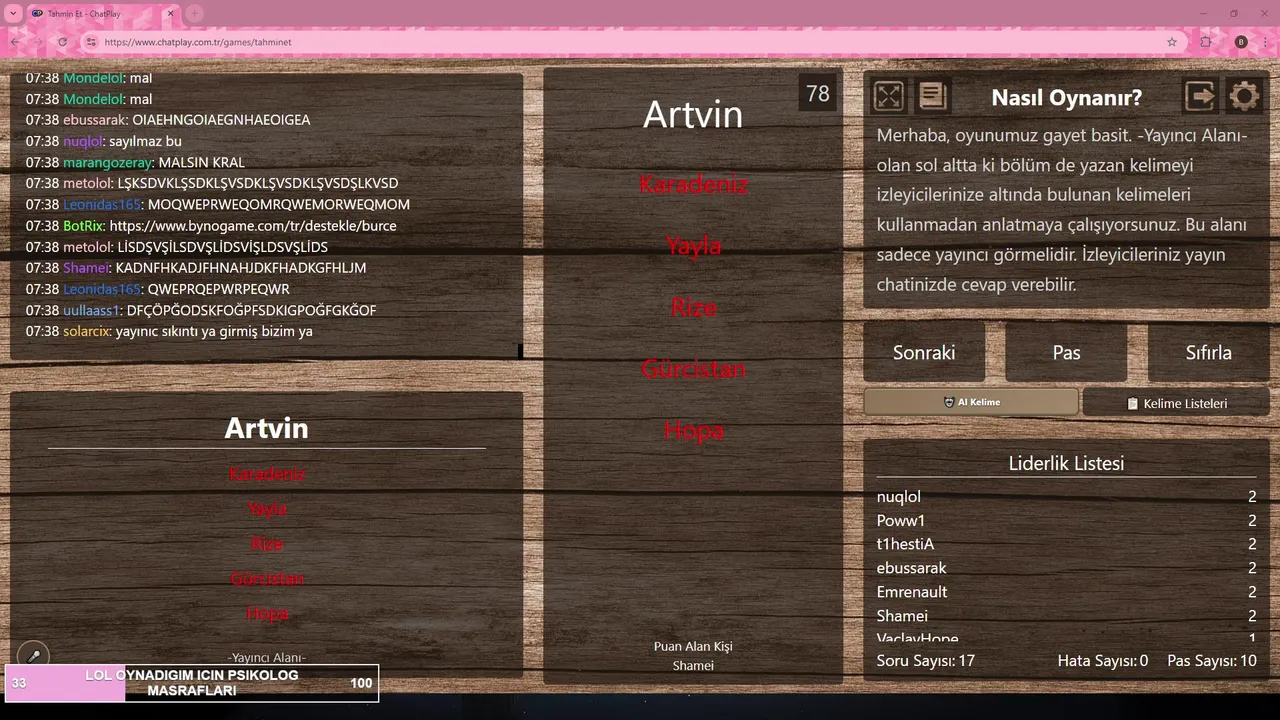Click Soru Sayısı: 17 counter
The width and height of the screenshot is (1280, 720).
[x=926, y=660]
